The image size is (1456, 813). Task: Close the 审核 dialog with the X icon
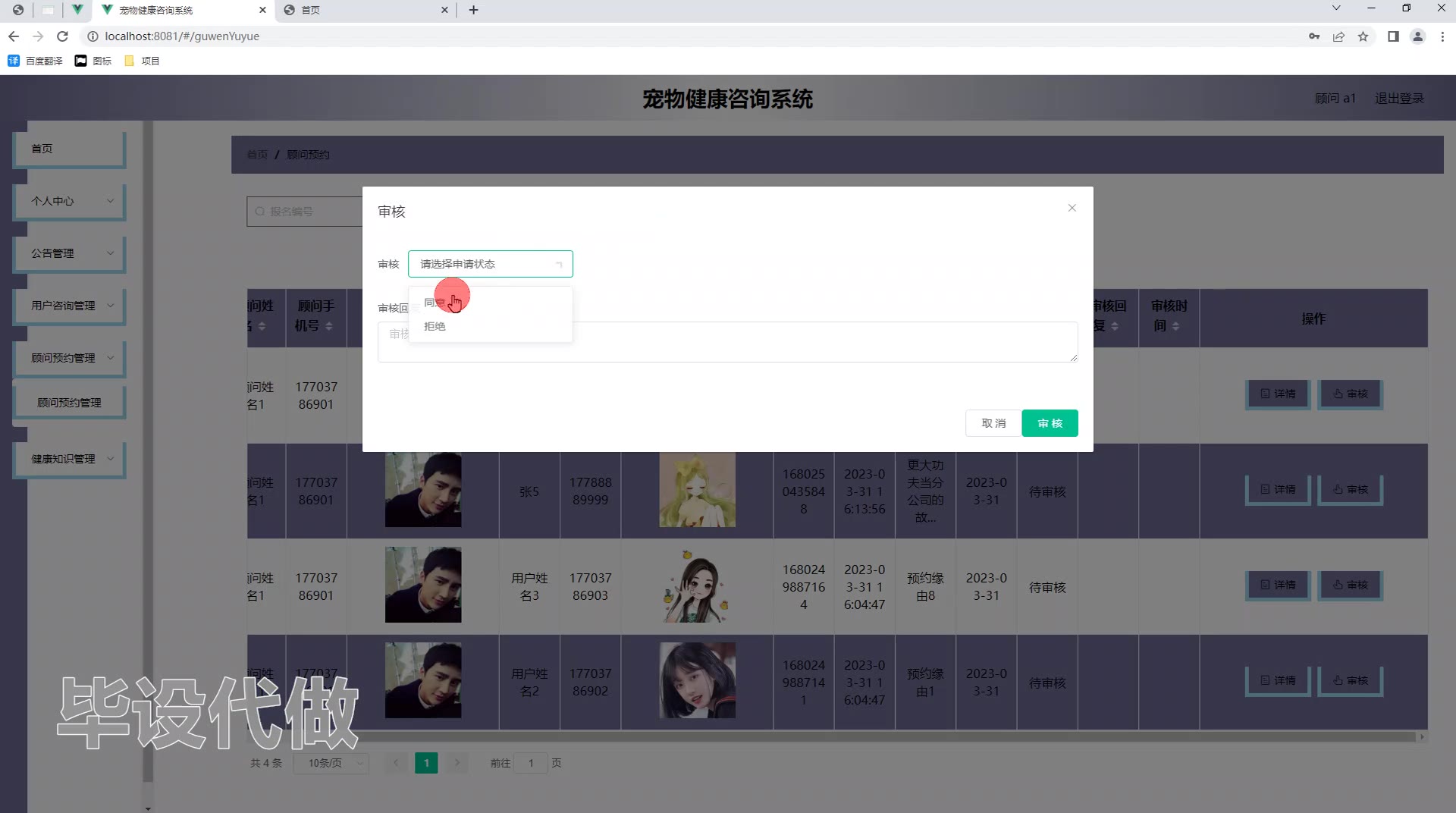(1072, 208)
